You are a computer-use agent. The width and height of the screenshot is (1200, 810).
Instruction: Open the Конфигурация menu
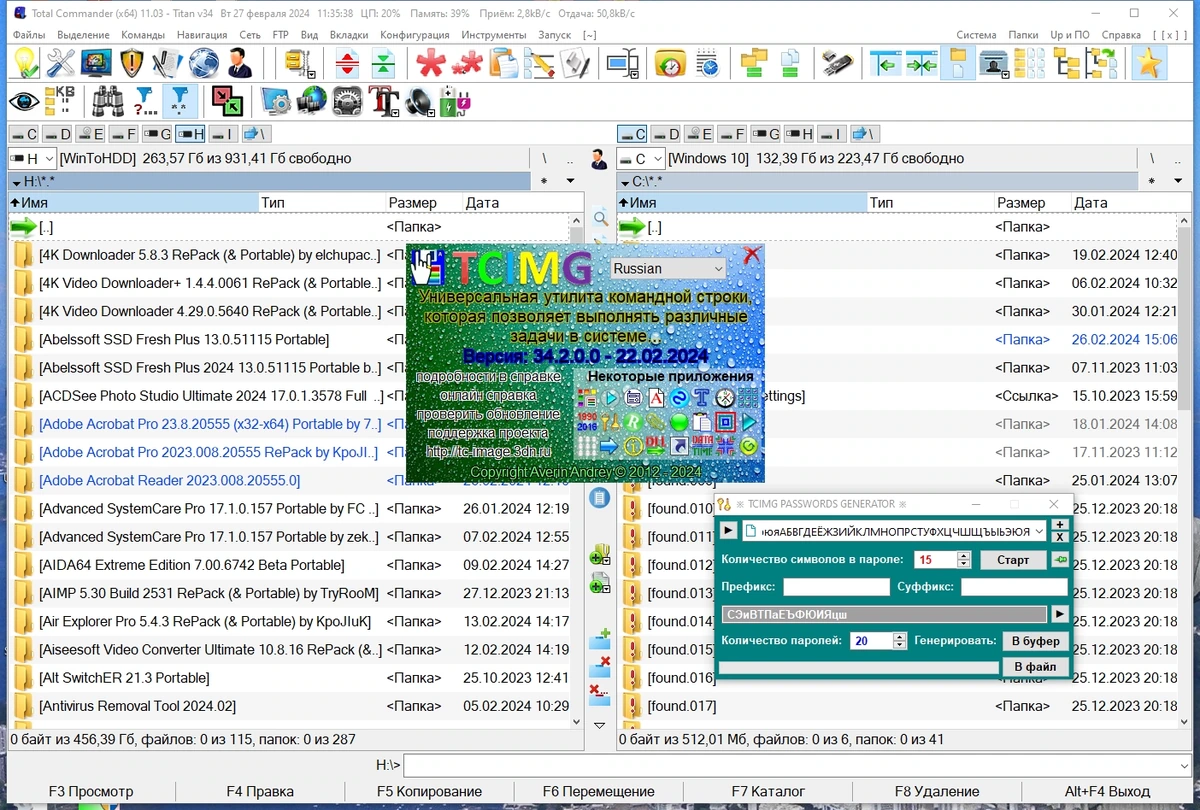pos(414,34)
